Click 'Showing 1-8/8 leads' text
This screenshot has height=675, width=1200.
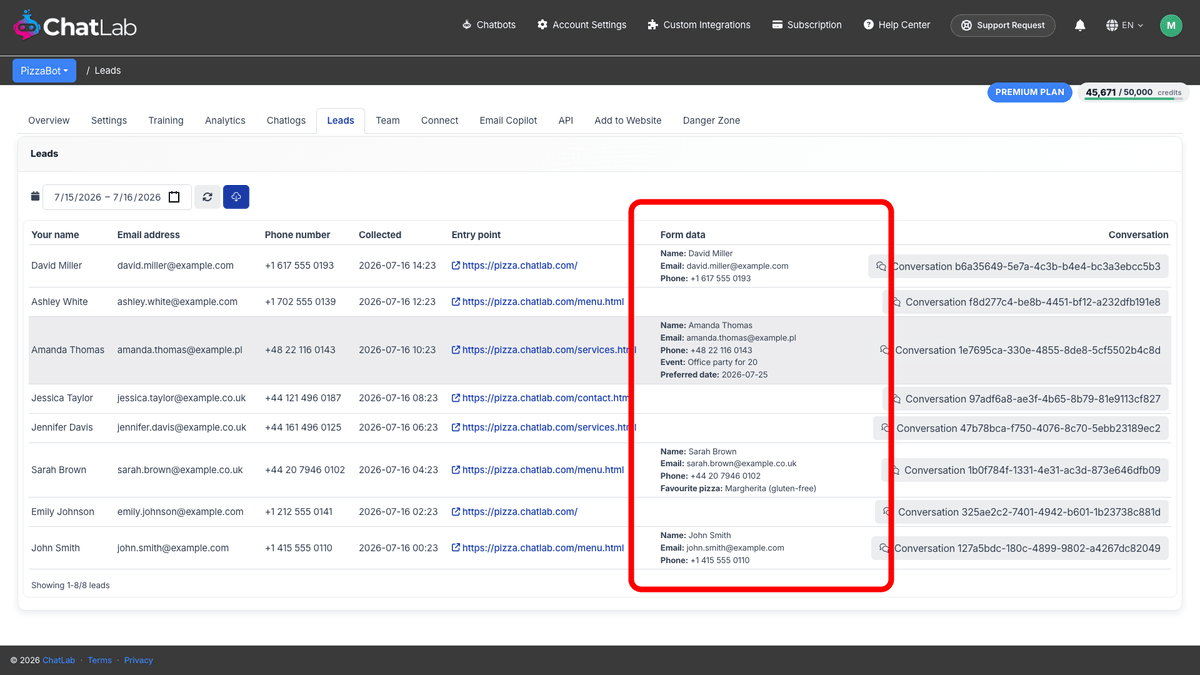click(70, 585)
